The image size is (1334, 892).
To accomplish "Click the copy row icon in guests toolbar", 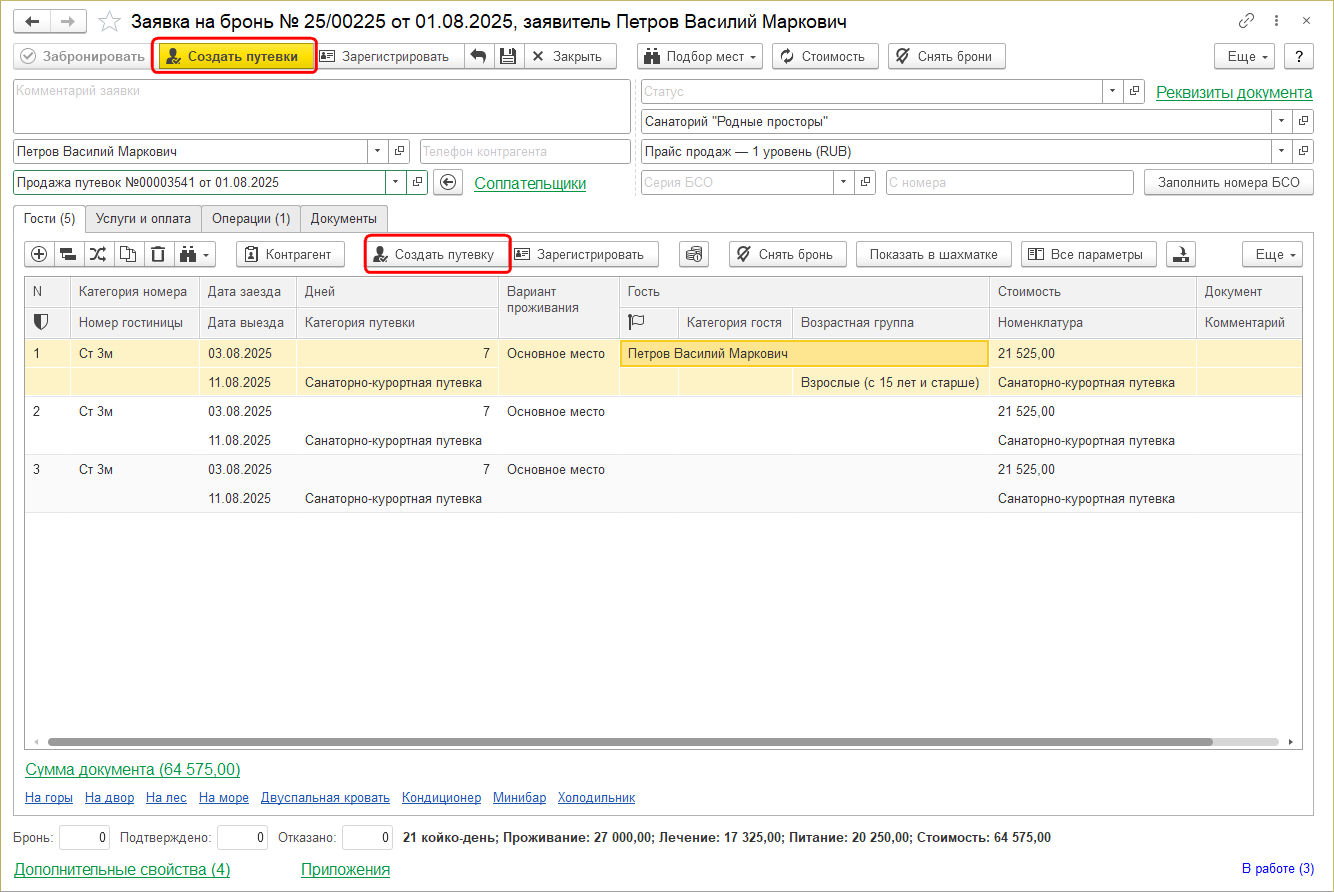I will click(128, 255).
